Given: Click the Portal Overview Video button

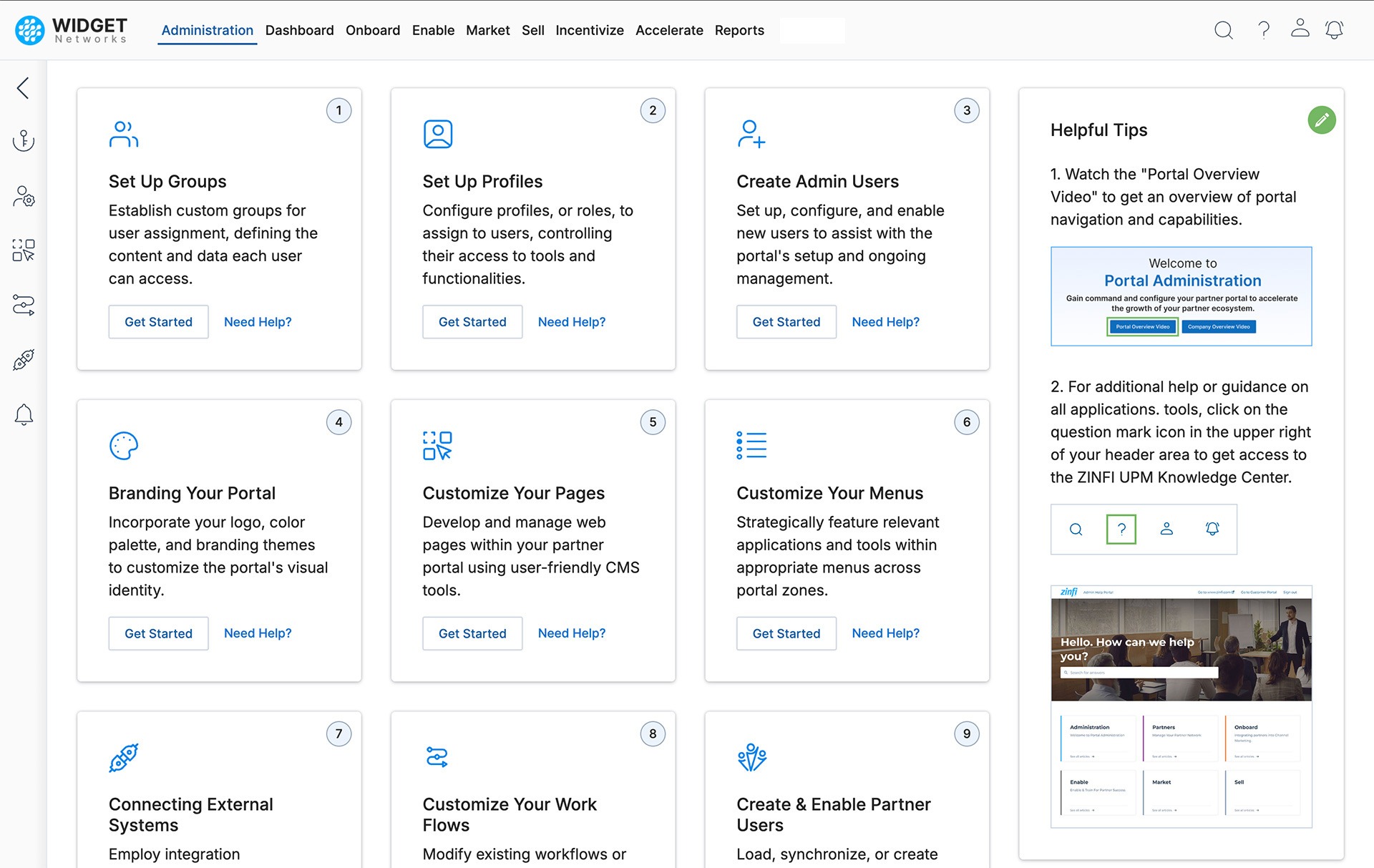Looking at the screenshot, I should click(1141, 326).
